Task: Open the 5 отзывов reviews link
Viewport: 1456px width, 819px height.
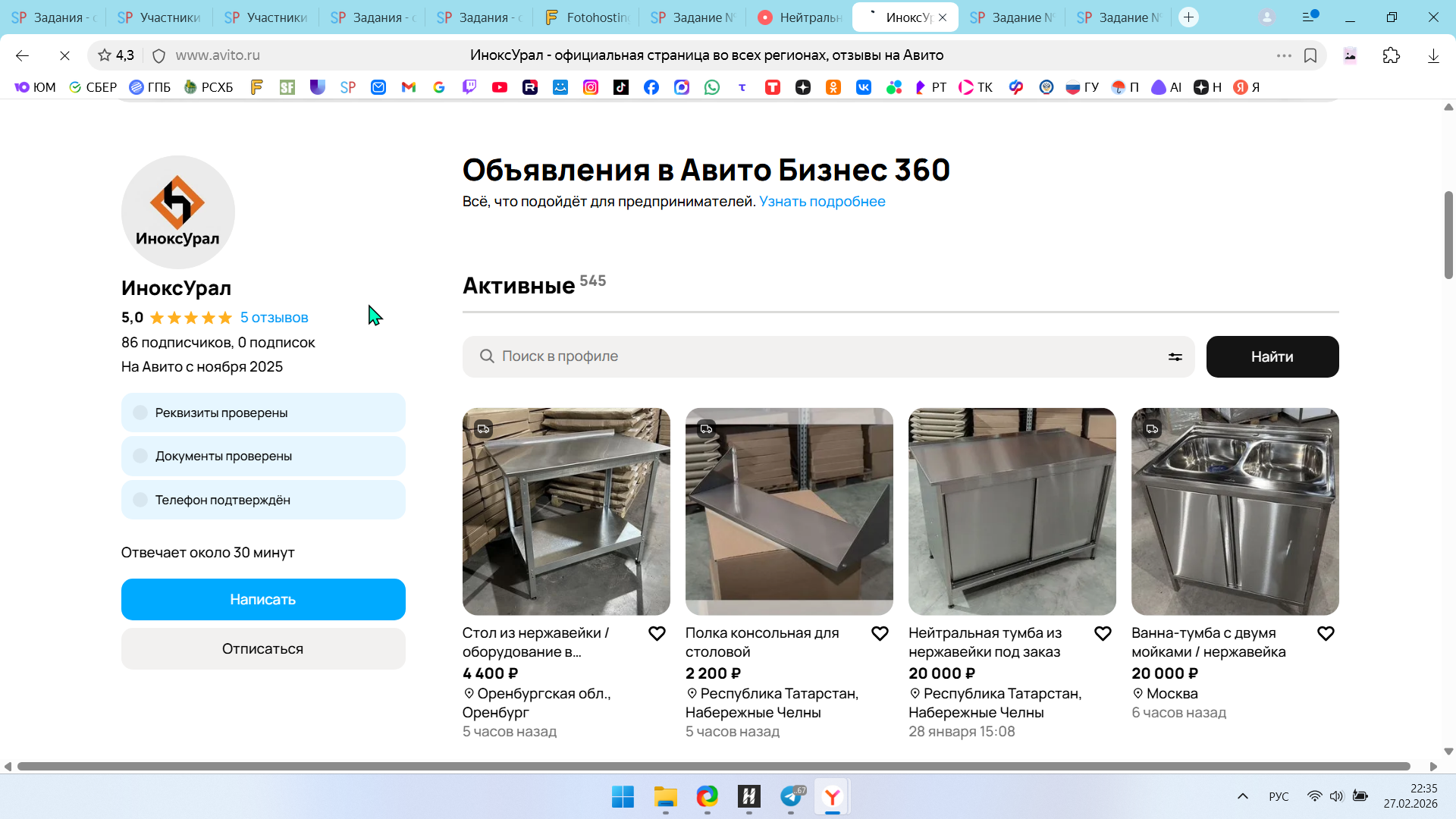Action: click(274, 318)
